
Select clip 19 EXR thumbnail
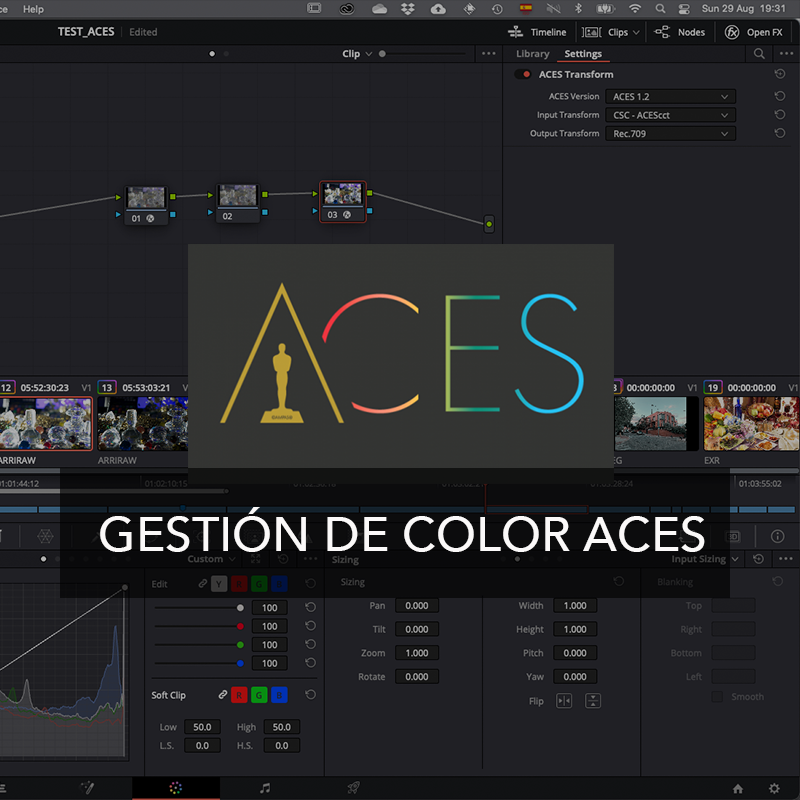click(x=751, y=424)
